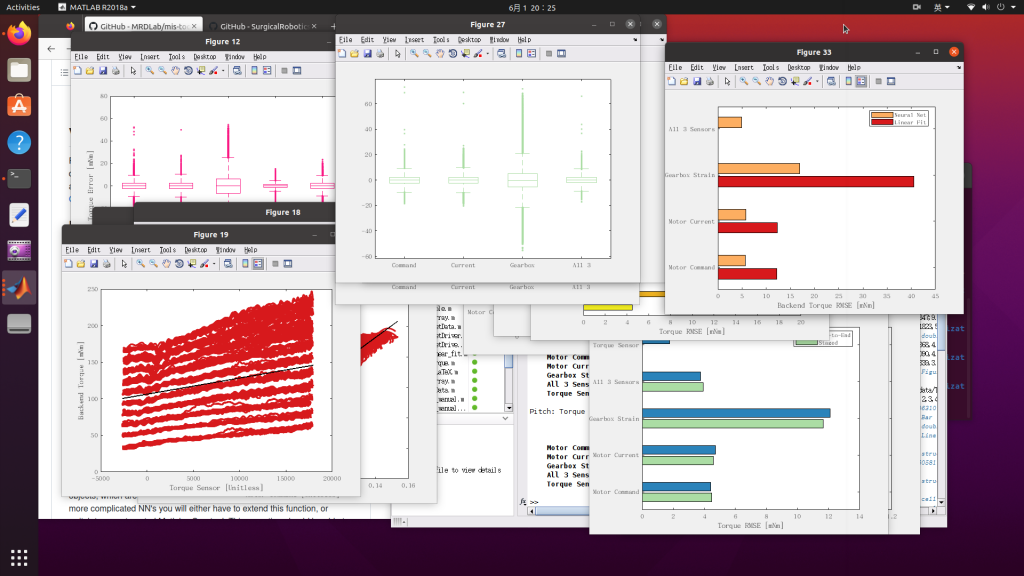The width and height of the screenshot is (1024, 576).
Task: Switch to GitHub SurgicalRobotic browser tab
Action: (x=263, y=26)
